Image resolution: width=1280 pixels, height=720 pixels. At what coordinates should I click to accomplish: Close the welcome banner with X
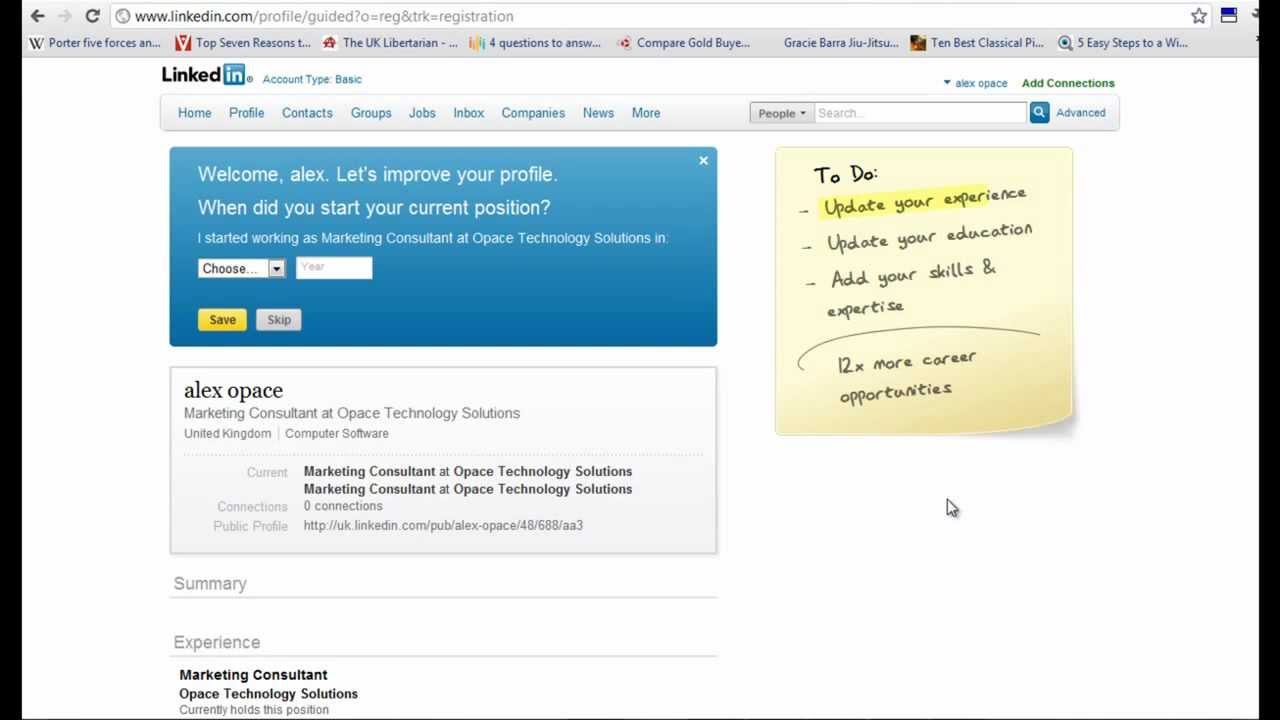click(703, 160)
